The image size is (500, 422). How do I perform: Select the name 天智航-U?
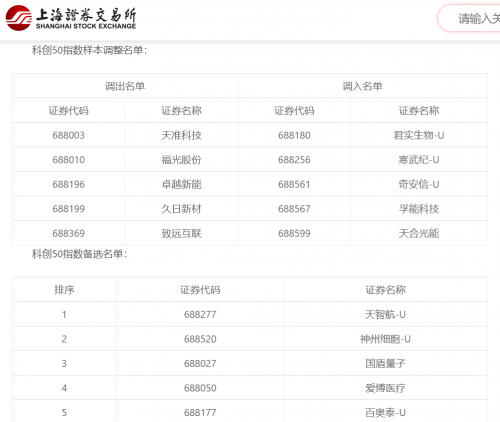click(x=385, y=314)
